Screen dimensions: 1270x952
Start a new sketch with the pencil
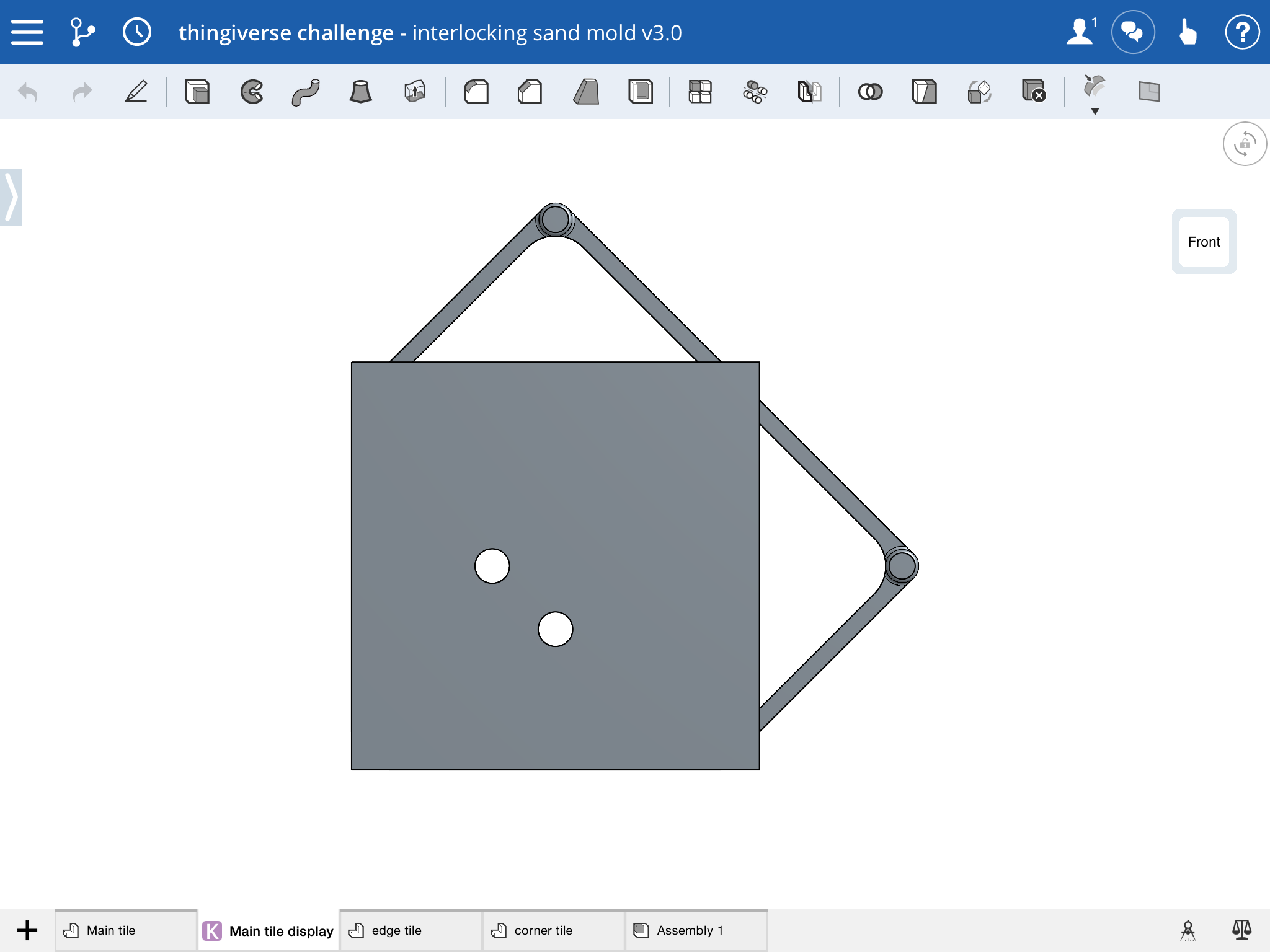(x=136, y=92)
